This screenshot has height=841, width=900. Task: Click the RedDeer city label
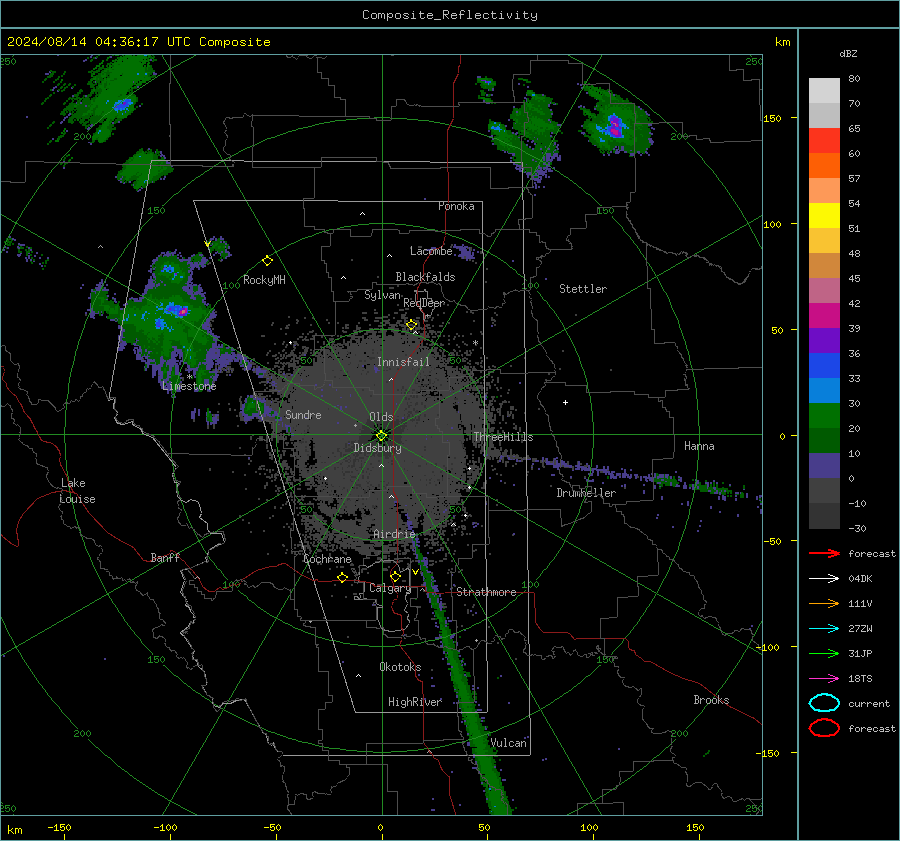tap(424, 303)
